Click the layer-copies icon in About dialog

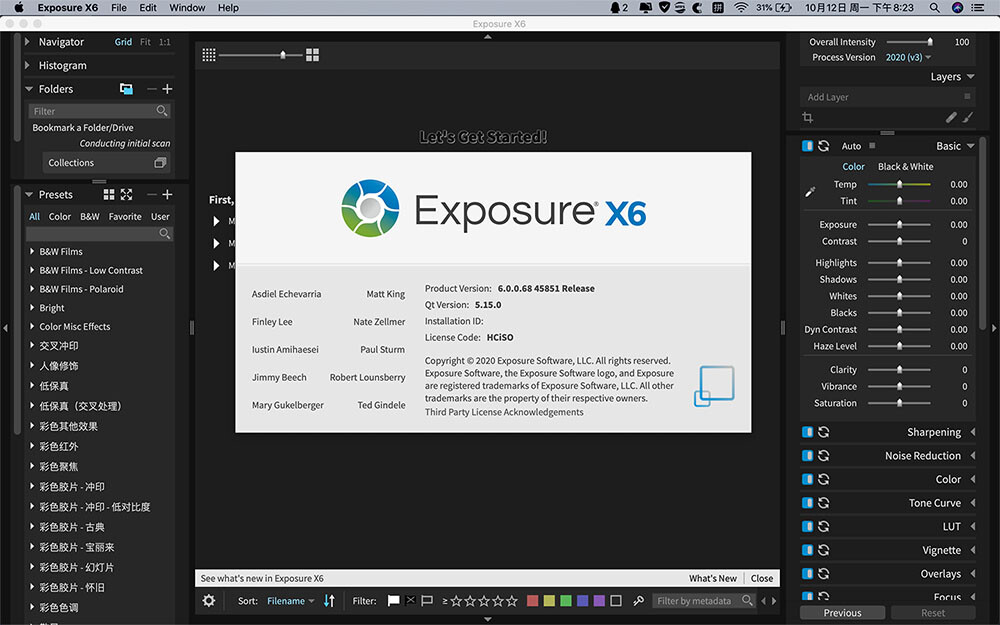pyautogui.click(x=714, y=386)
